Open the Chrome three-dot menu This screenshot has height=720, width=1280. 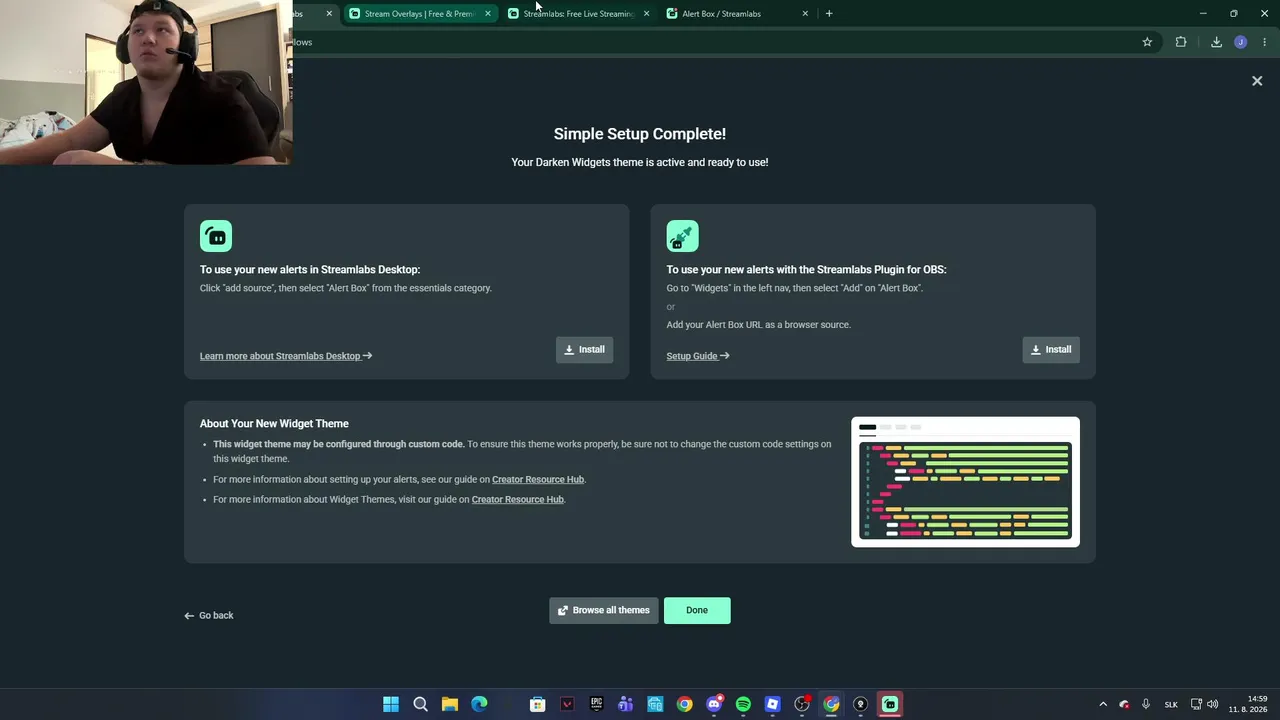(x=1265, y=42)
